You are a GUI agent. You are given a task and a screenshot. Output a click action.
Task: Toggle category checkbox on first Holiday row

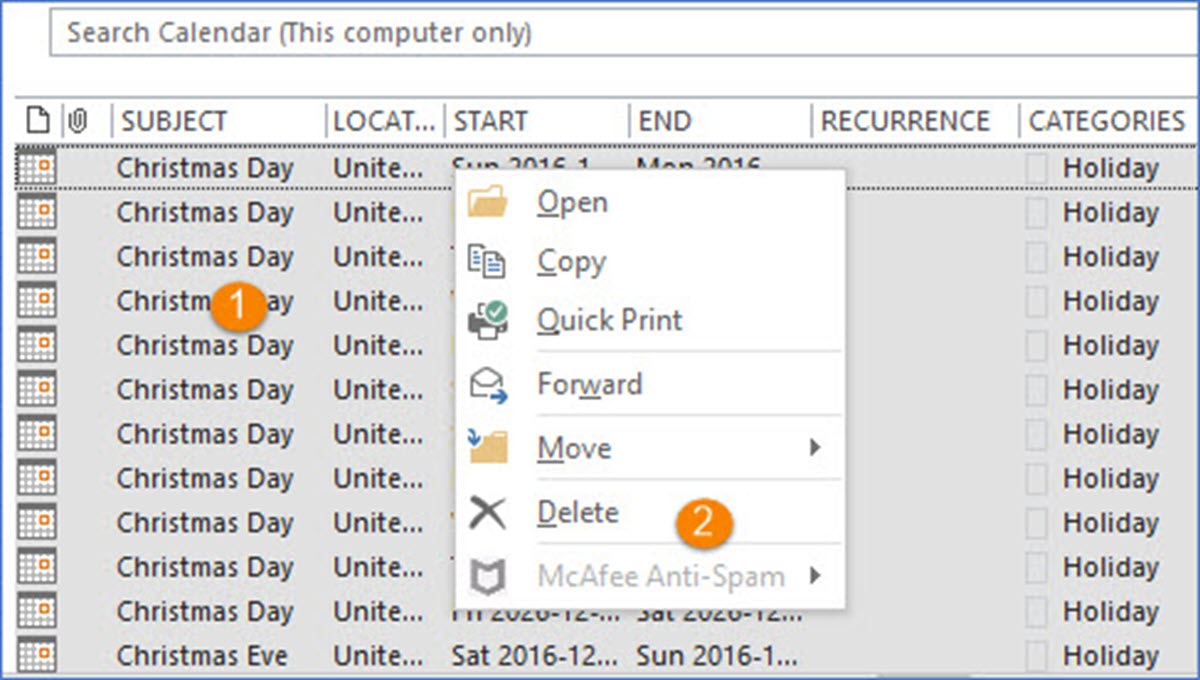[x=1037, y=168]
